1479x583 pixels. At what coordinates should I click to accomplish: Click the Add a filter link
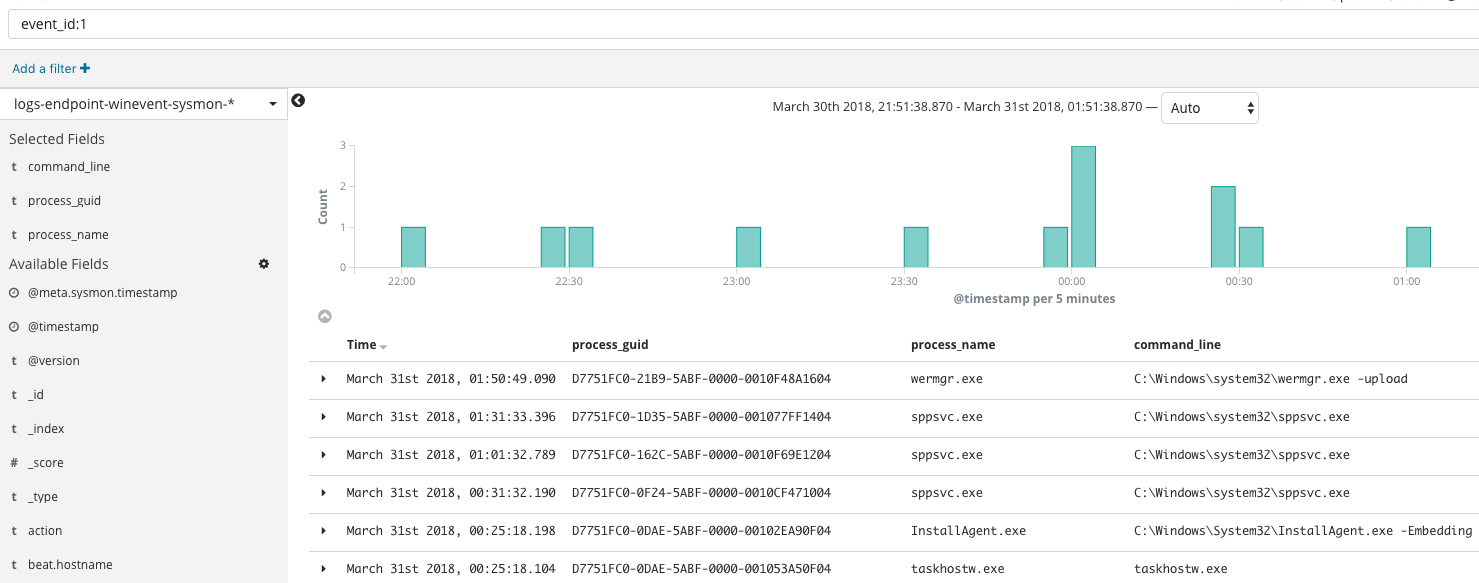[x=44, y=69]
